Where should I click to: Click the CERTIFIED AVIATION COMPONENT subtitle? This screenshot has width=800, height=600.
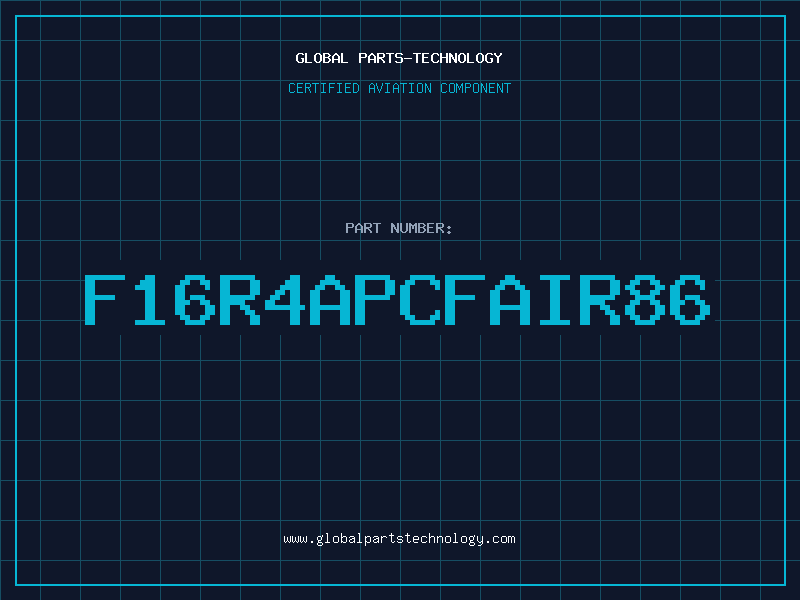[399, 88]
